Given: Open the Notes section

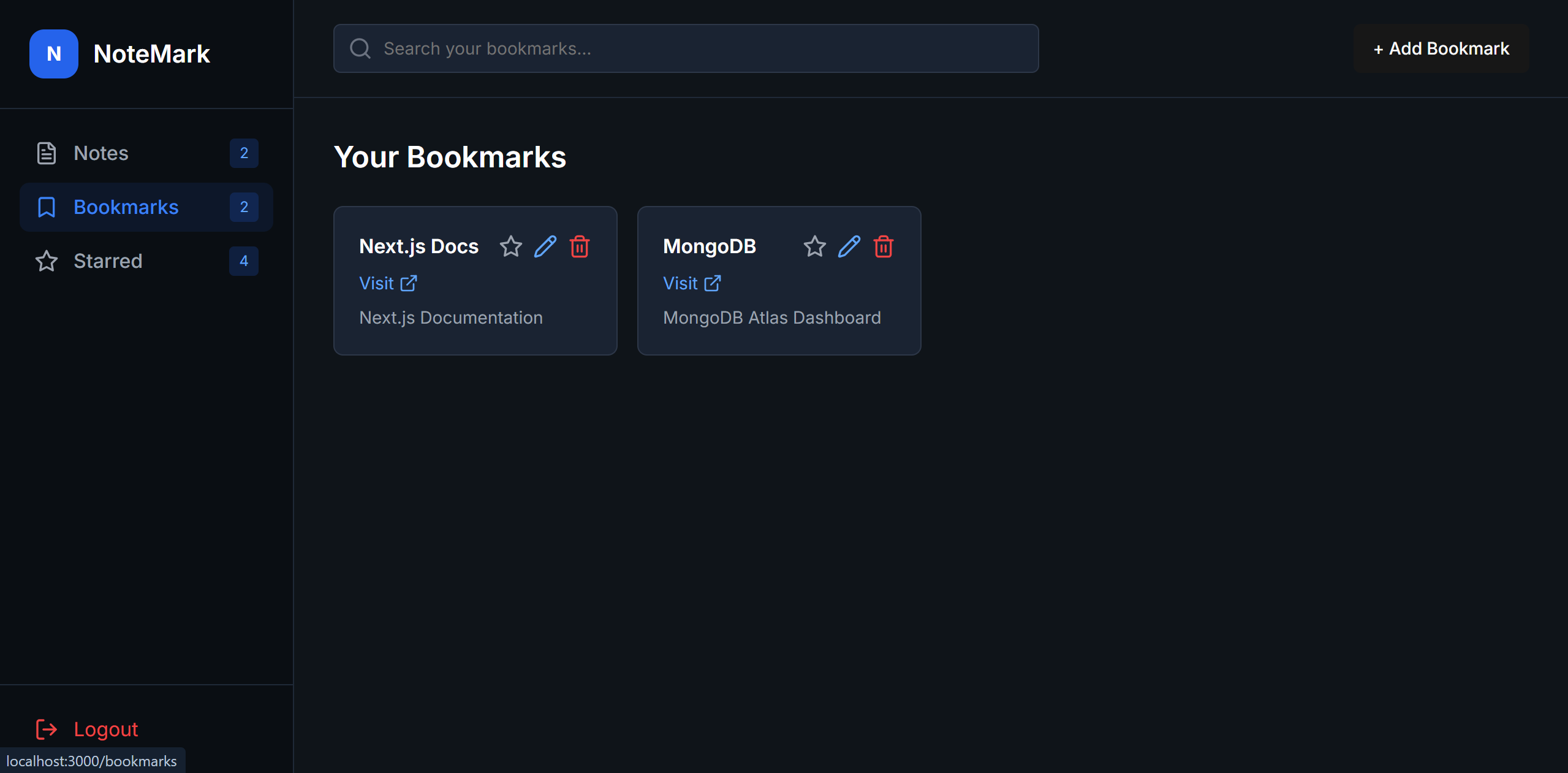Looking at the screenshot, I should pyautogui.click(x=101, y=153).
